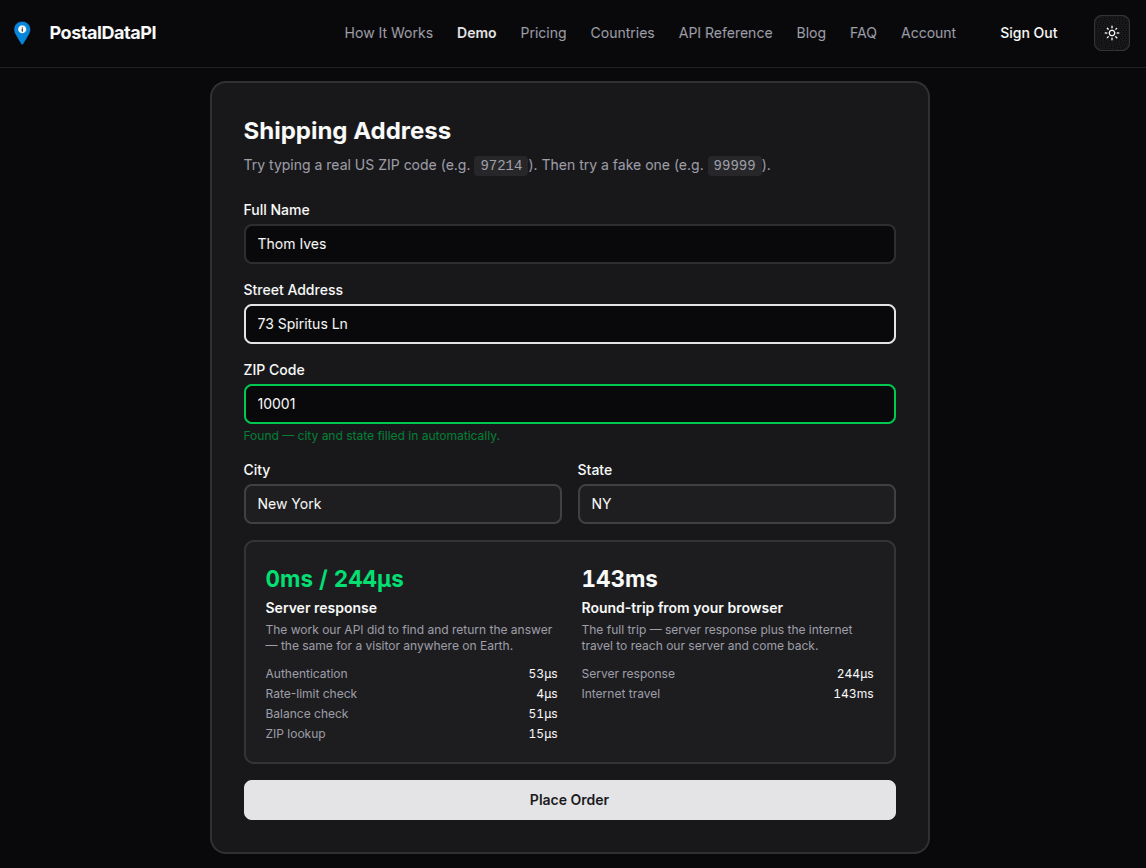This screenshot has width=1146, height=868.
Task: Click the 143ms round-trip heading value
Action: point(619,579)
